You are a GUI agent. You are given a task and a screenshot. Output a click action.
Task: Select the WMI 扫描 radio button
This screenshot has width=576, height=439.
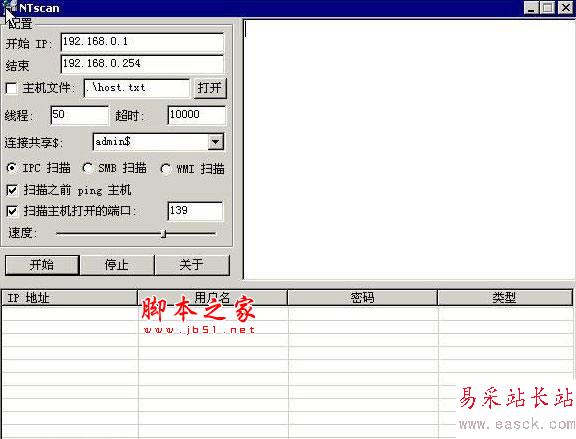(166, 169)
